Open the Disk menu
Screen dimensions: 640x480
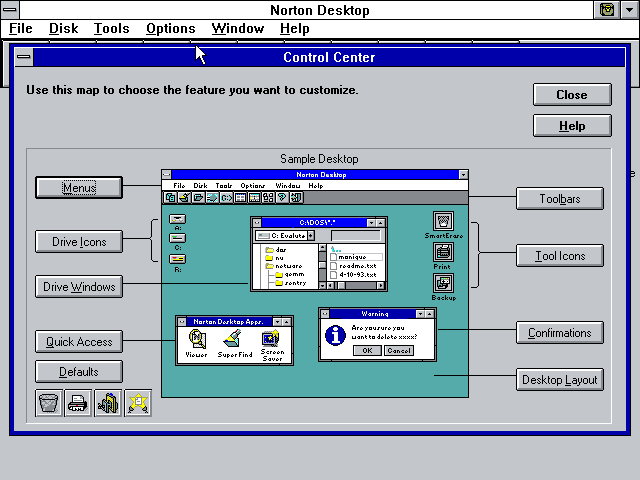tap(63, 29)
